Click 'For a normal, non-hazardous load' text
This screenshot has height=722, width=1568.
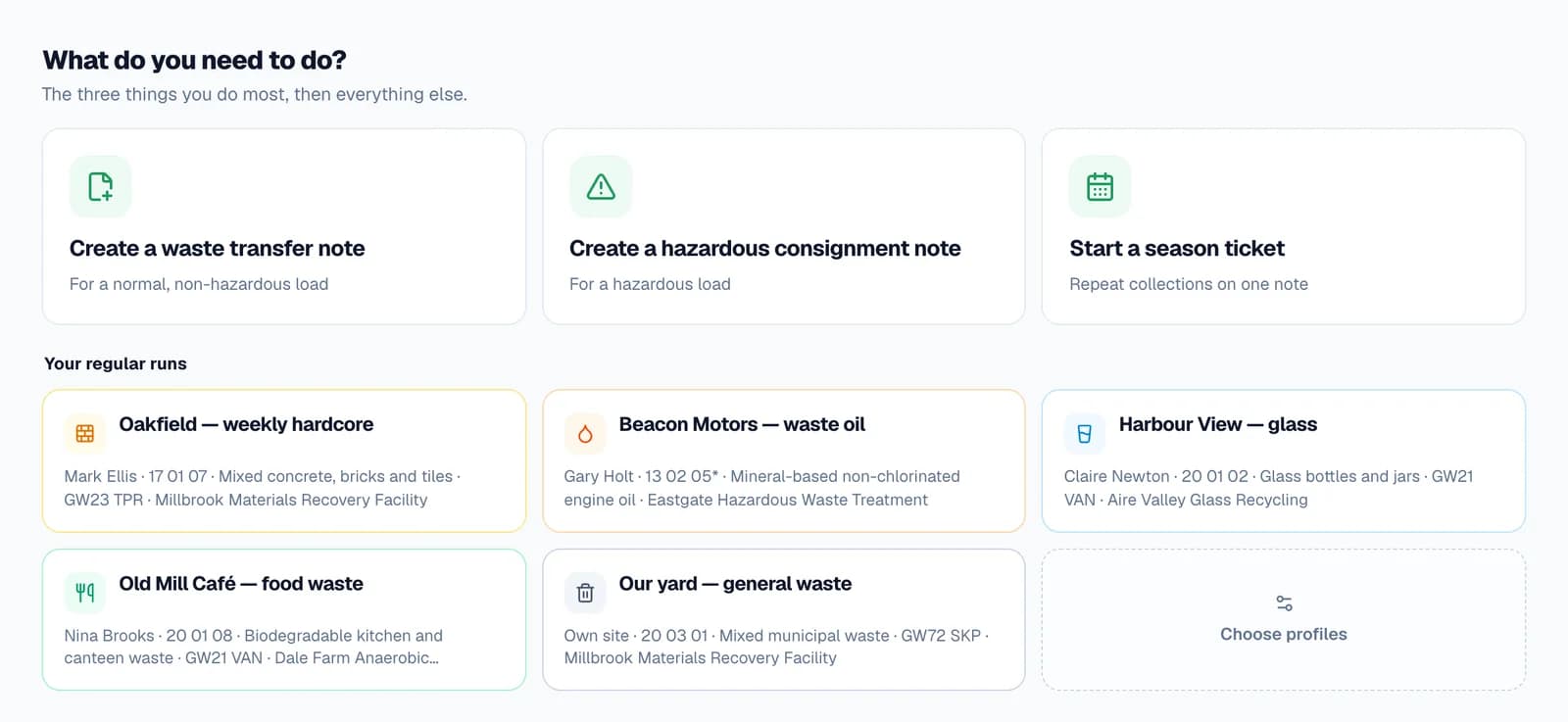(199, 284)
